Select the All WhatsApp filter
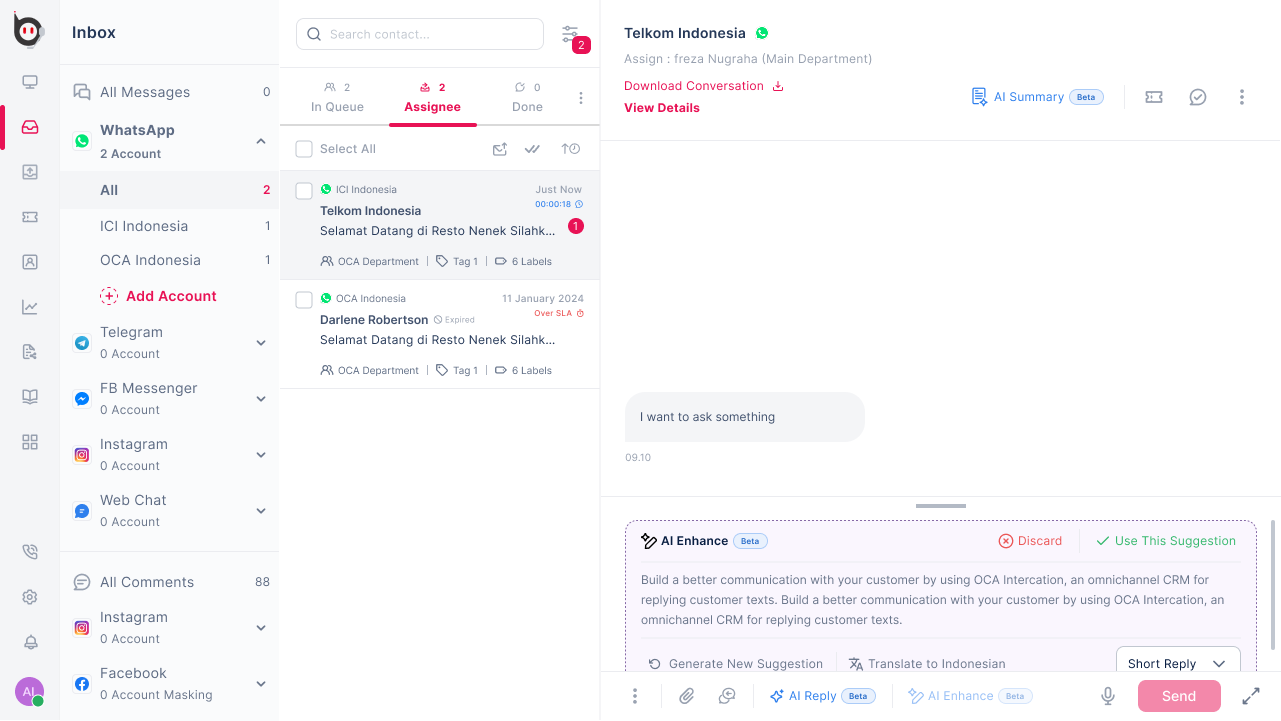The image size is (1281, 721). coord(170,190)
